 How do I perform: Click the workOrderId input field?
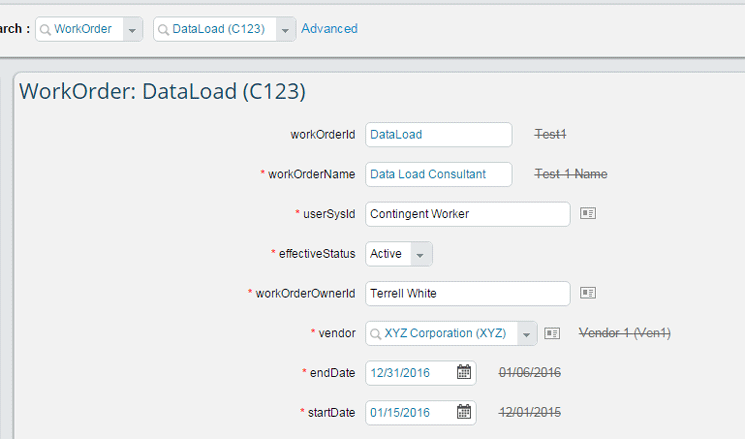(x=438, y=134)
